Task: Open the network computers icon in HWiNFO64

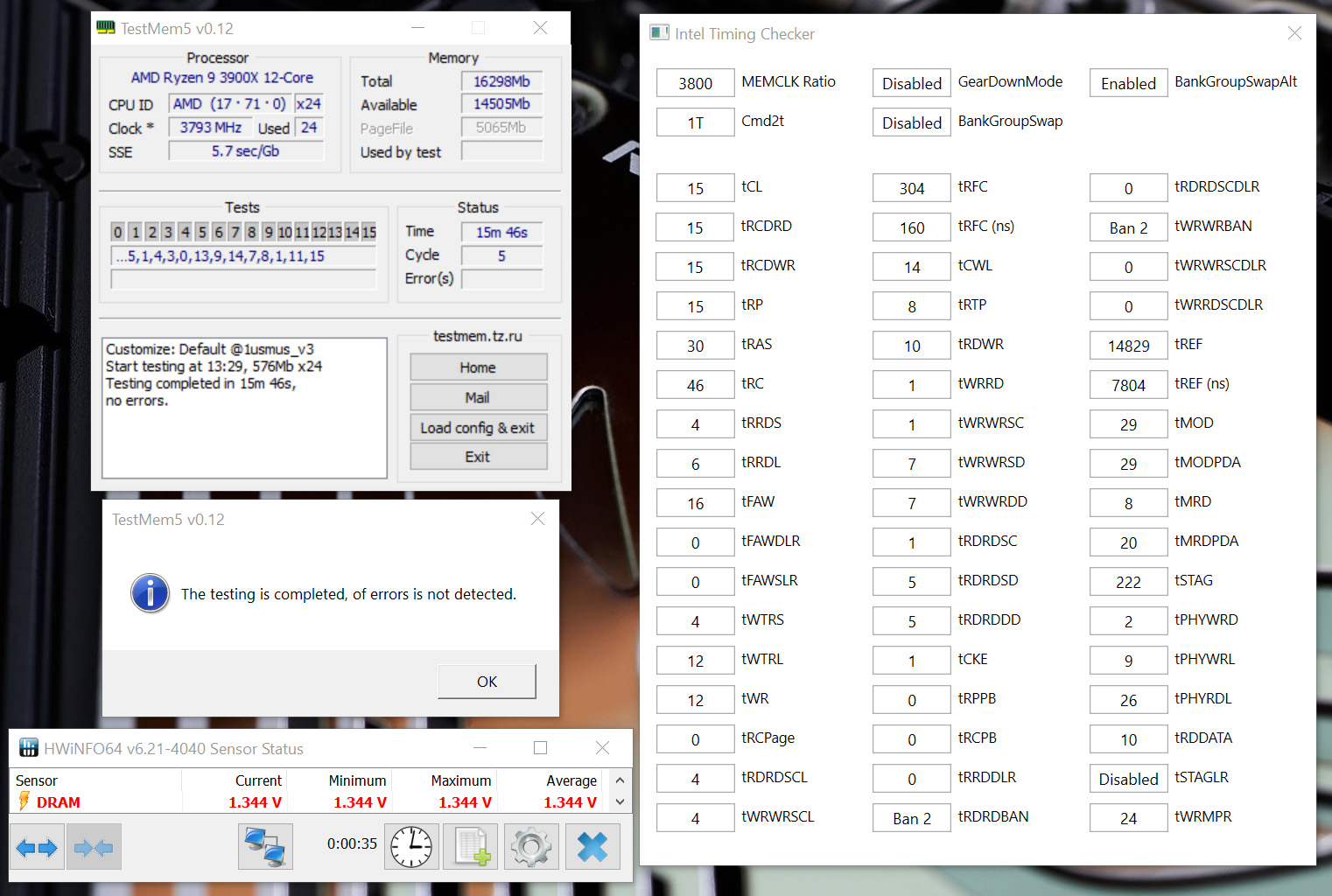Action: click(265, 847)
